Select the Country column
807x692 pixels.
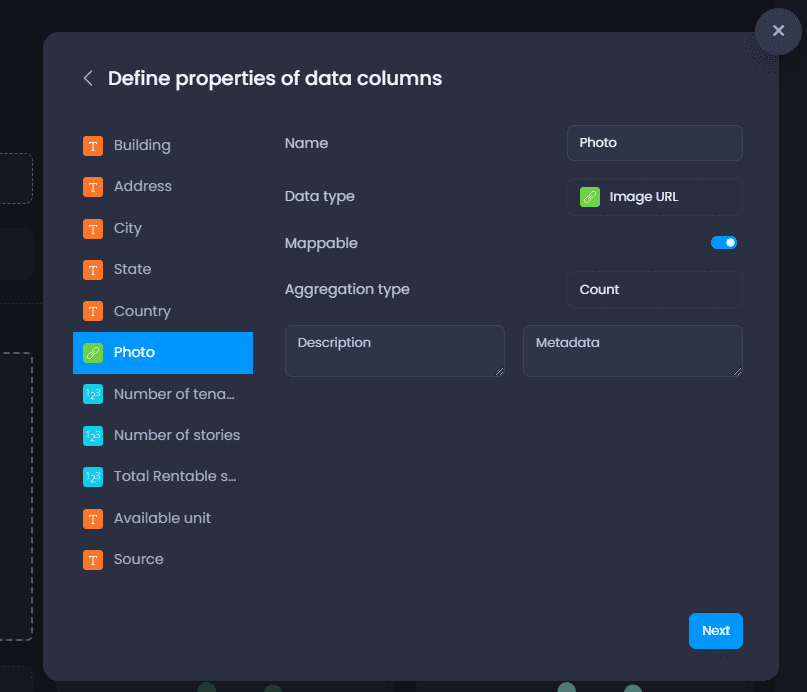[163, 311]
